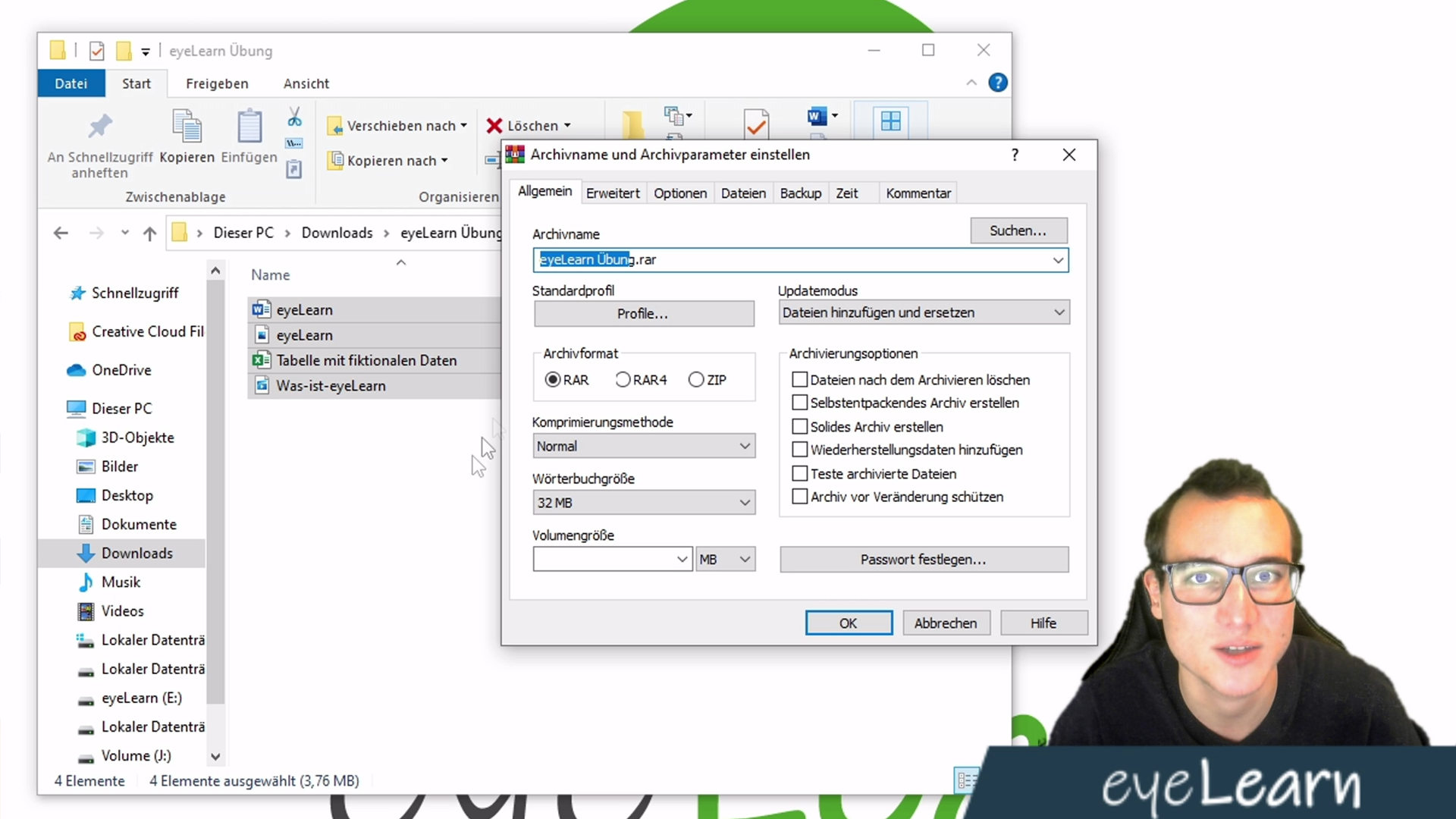The height and width of the screenshot is (819, 1456).
Task: Click the Suchen... button
Action: click(1018, 231)
